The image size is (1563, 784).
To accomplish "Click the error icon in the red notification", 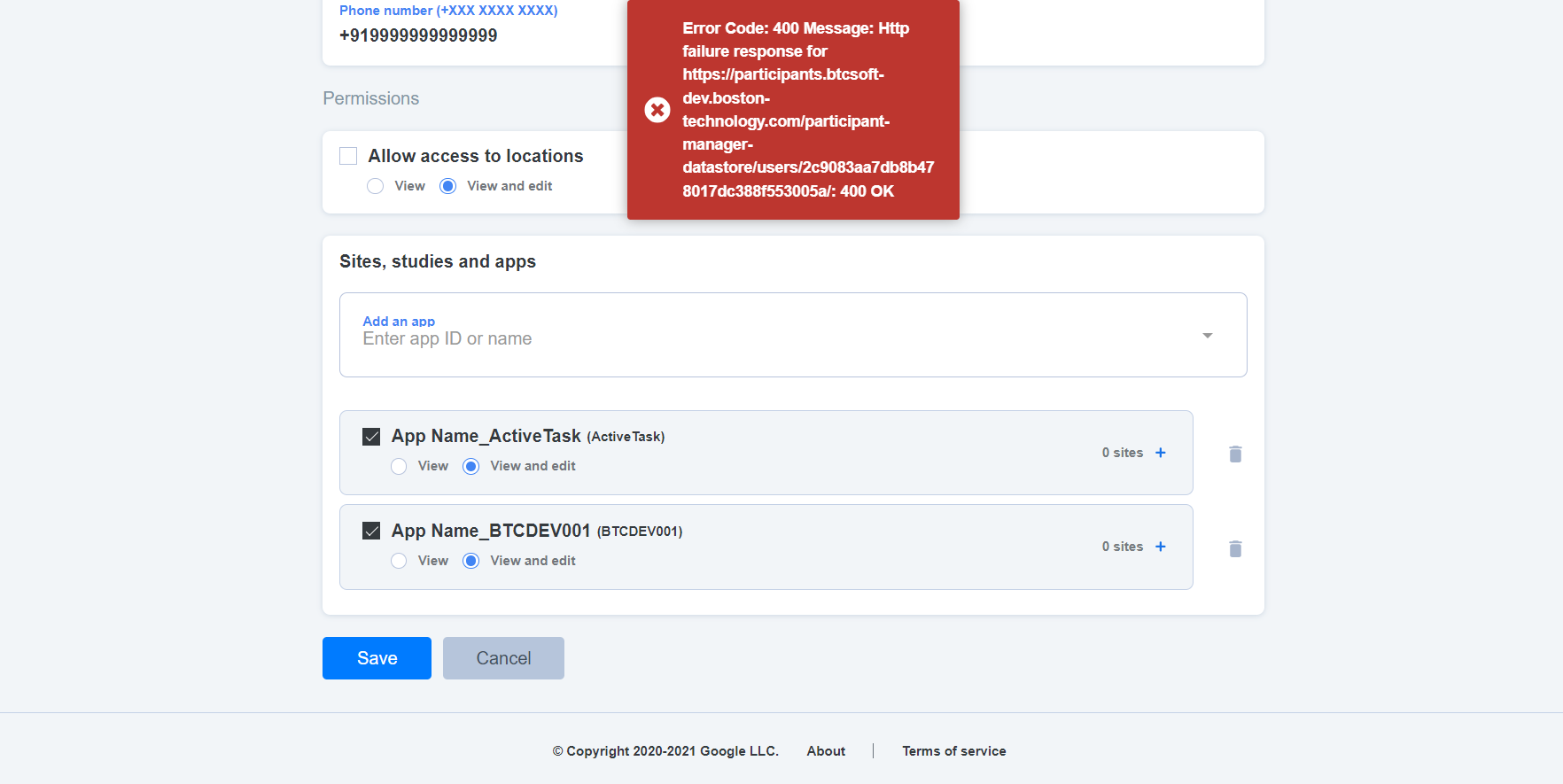I will (657, 110).
